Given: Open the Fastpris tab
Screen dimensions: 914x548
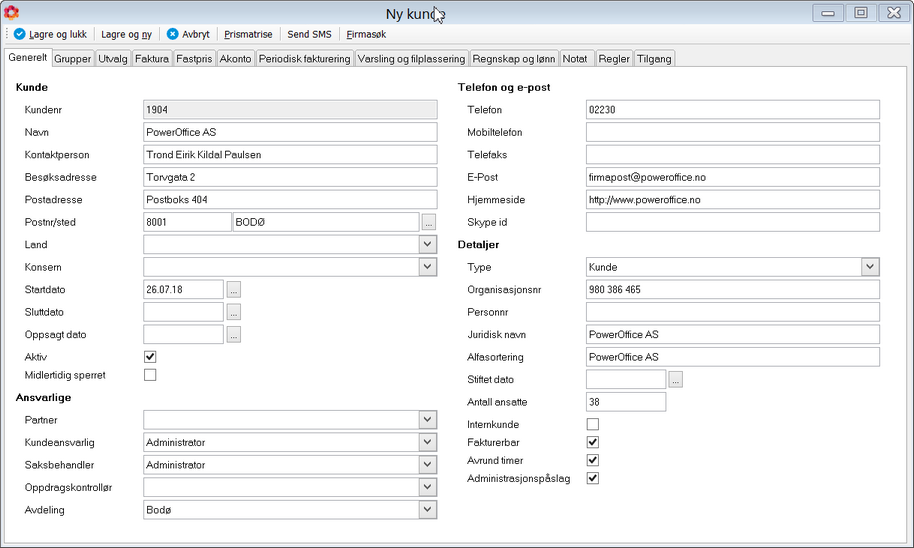Looking at the screenshot, I should (x=194, y=59).
